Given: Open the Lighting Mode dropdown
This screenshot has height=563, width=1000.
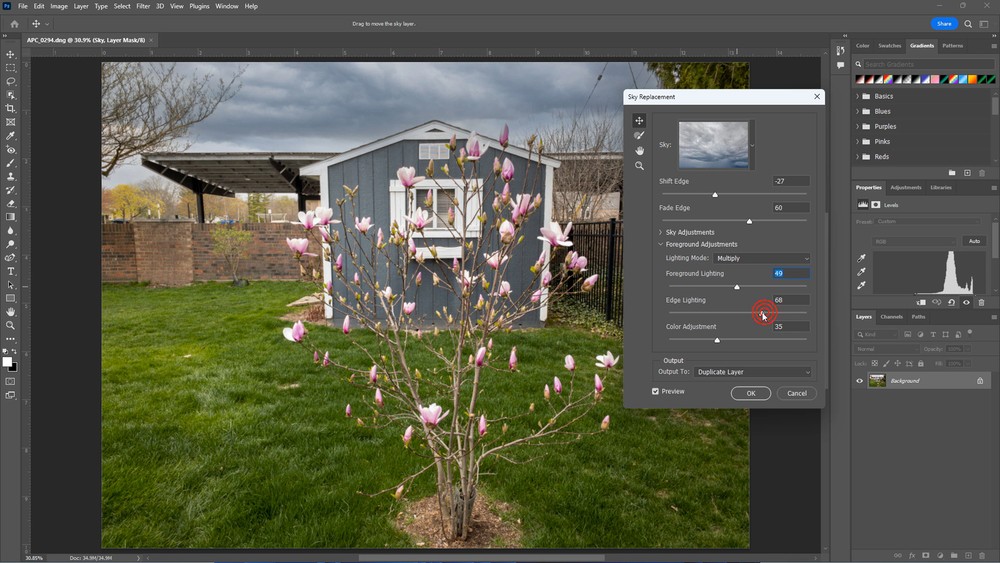Looking at the screenshot, I should click(x=761, y=258).
